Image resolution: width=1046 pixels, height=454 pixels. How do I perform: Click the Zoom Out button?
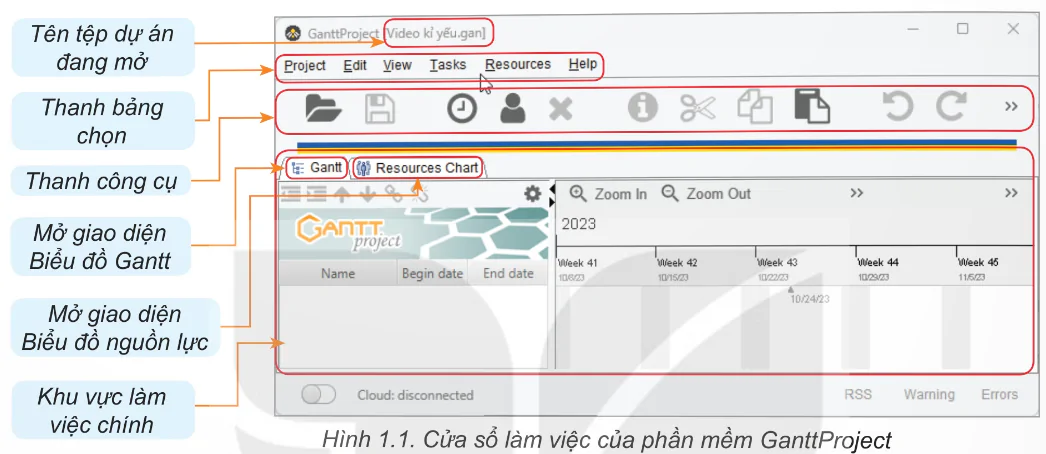[x=706, y=194]
